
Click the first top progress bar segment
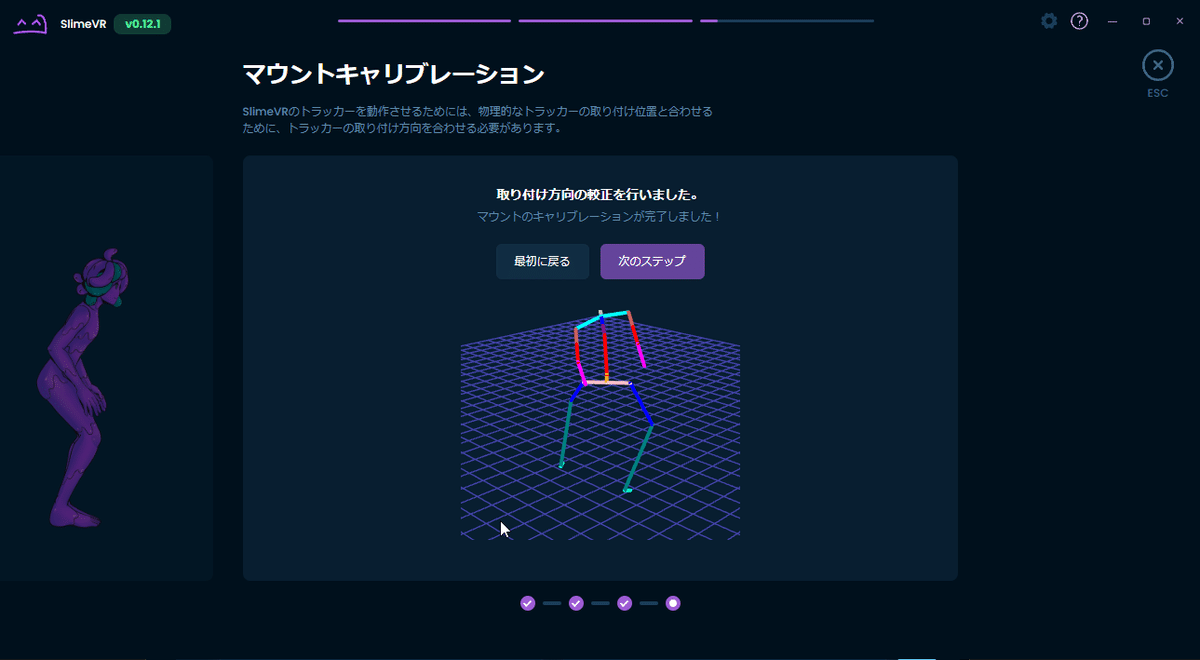point(424,19)
